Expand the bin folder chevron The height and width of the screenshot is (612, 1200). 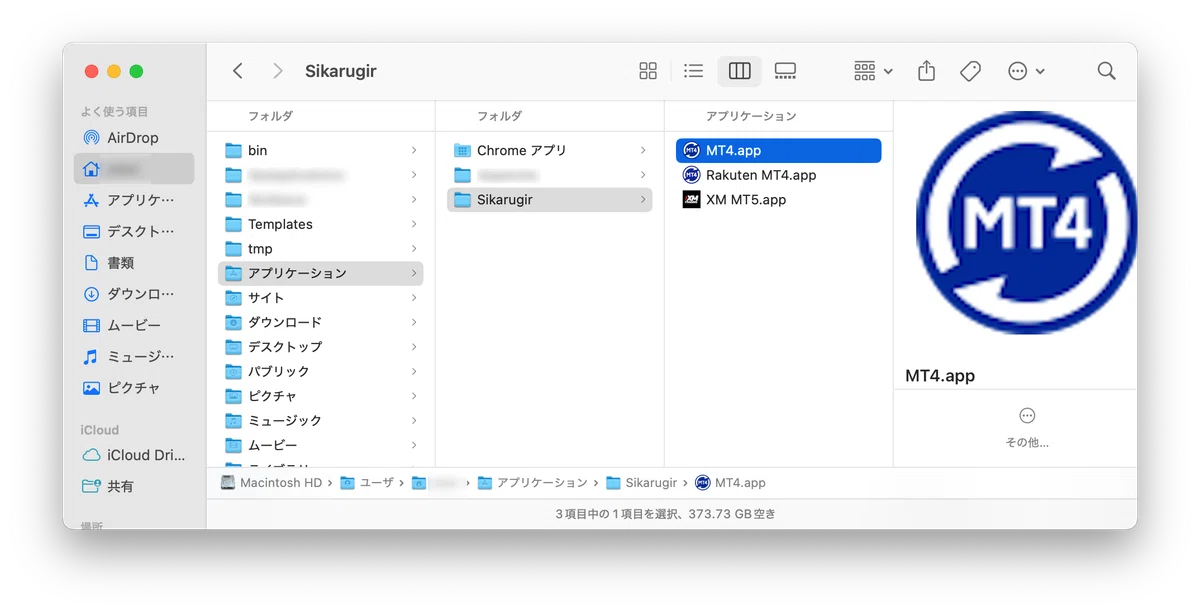tap(414, 150)
